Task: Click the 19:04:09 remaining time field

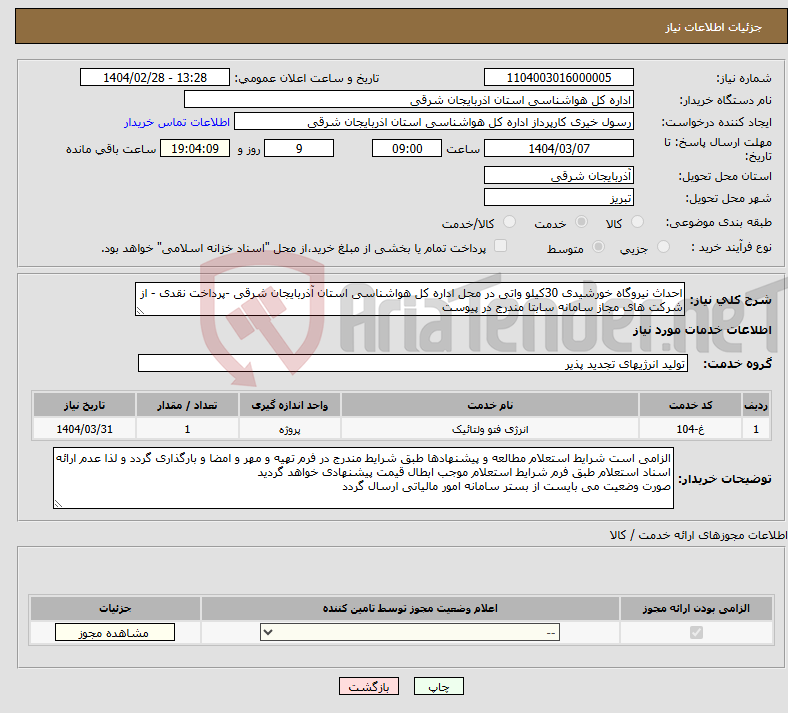Action: (x=195, y=148)
